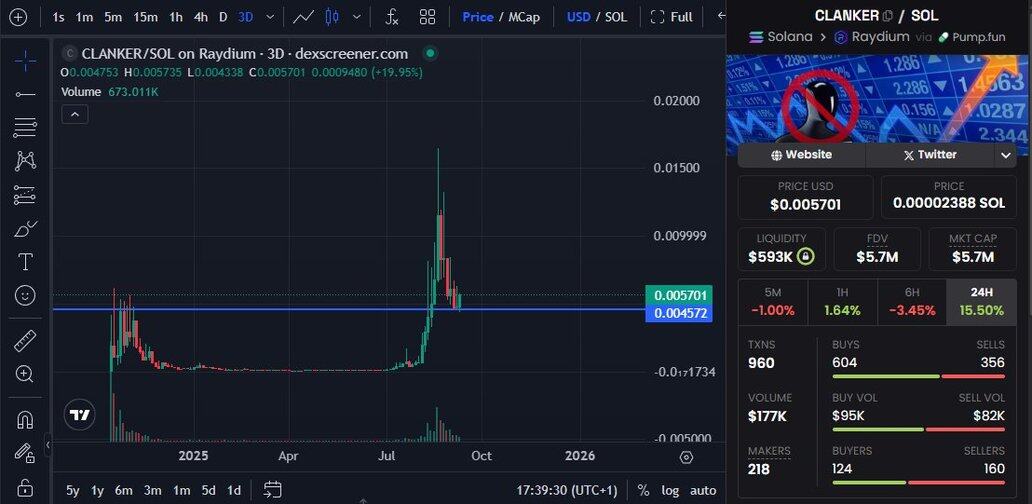Image resolution: width=1032 pixels, height=504 pixels.
Task: Open the timezone clock 17:39:30 (UTC+1)
Action: click(x=567, y=490)
